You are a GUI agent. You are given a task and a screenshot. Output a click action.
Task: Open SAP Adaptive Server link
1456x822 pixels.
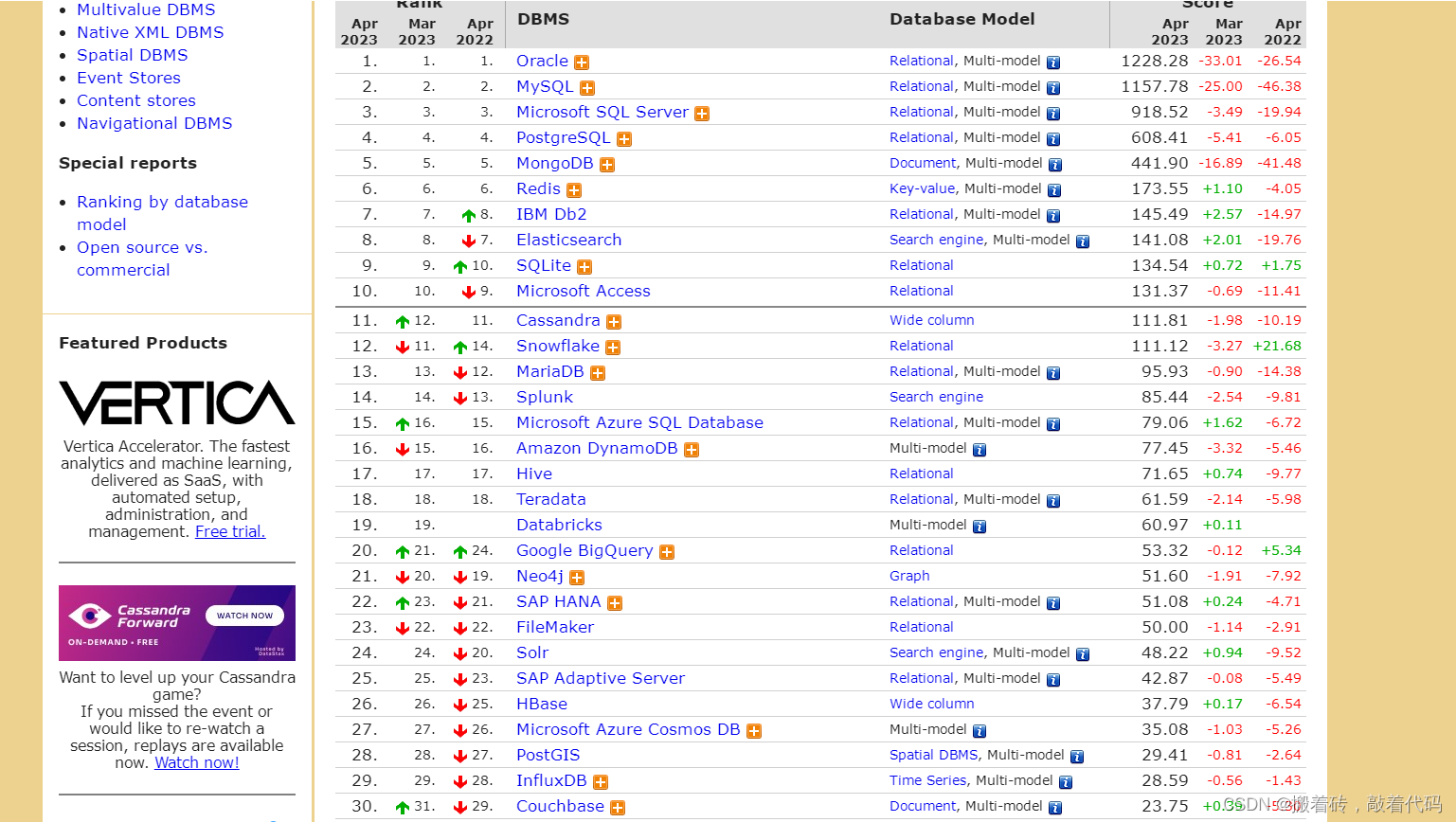[601, 678]
